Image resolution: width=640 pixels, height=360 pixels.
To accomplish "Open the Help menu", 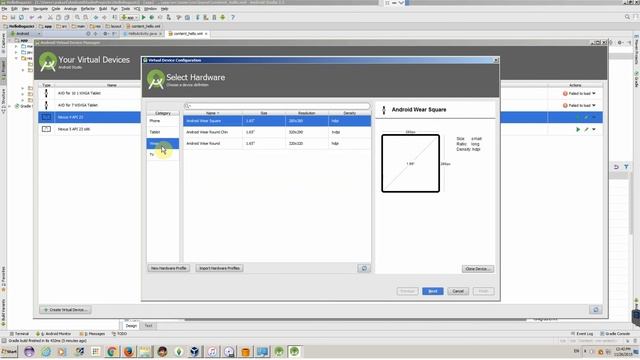I will pyautogui.click(x=164, y=9).
